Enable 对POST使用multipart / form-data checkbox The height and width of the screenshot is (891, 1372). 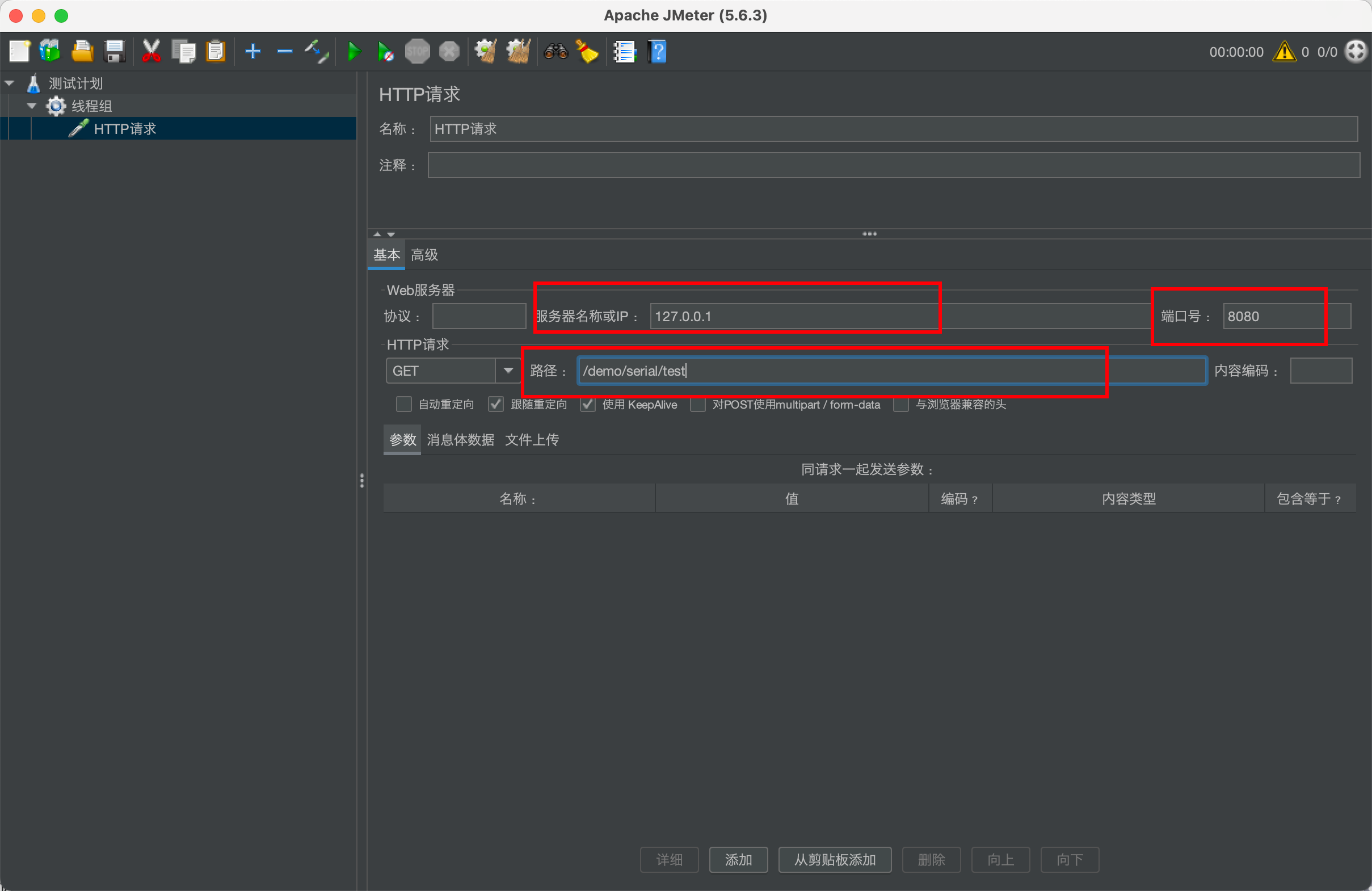pos(697,404)
